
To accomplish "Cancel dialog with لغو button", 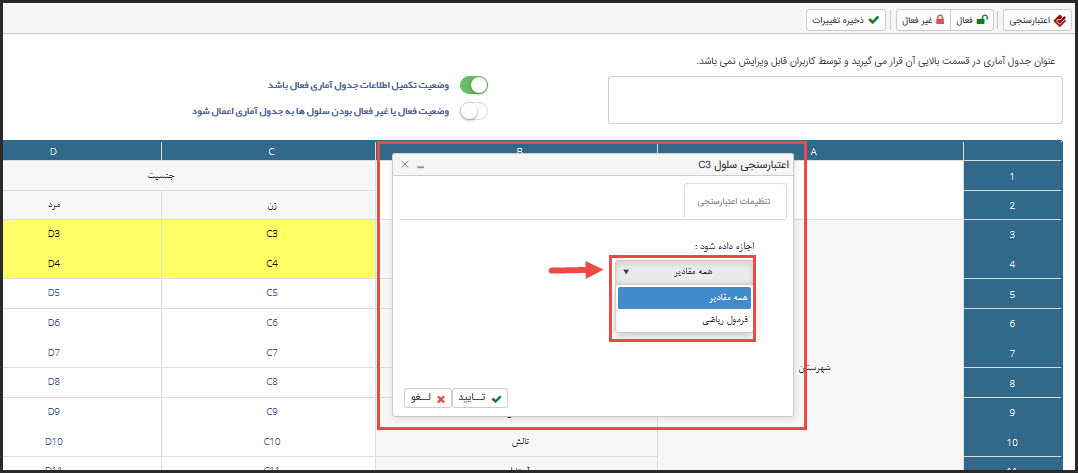I will (x=427, y=397).
